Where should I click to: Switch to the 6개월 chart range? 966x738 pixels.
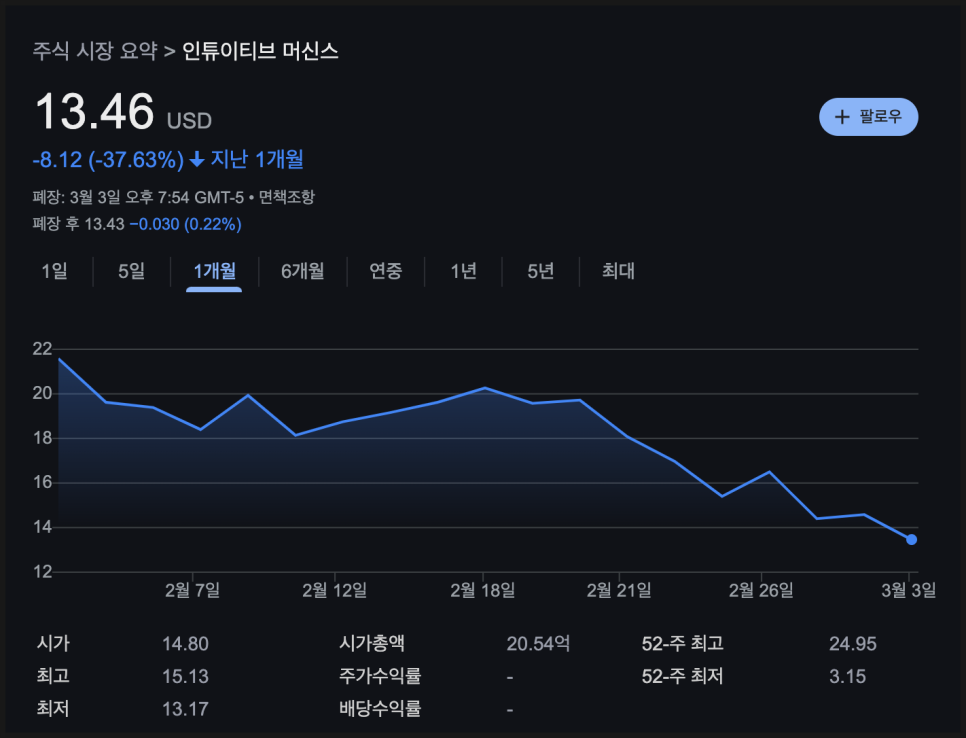(302, 271)
